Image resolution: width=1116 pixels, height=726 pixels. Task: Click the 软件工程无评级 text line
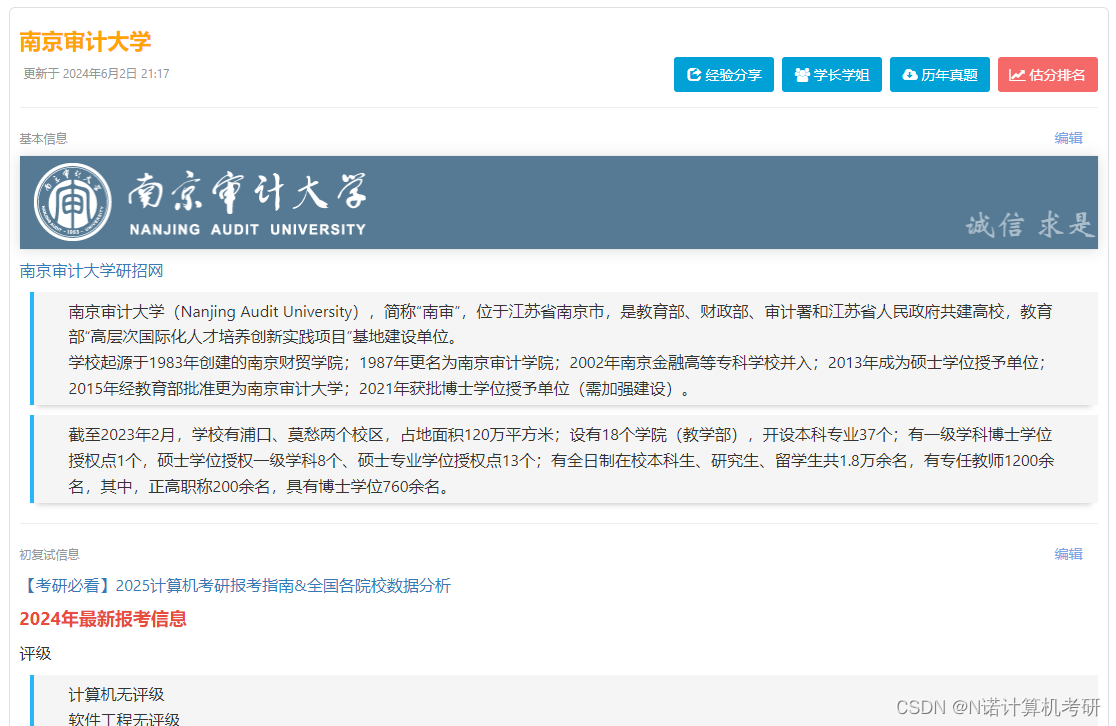[x=124, y=718]
